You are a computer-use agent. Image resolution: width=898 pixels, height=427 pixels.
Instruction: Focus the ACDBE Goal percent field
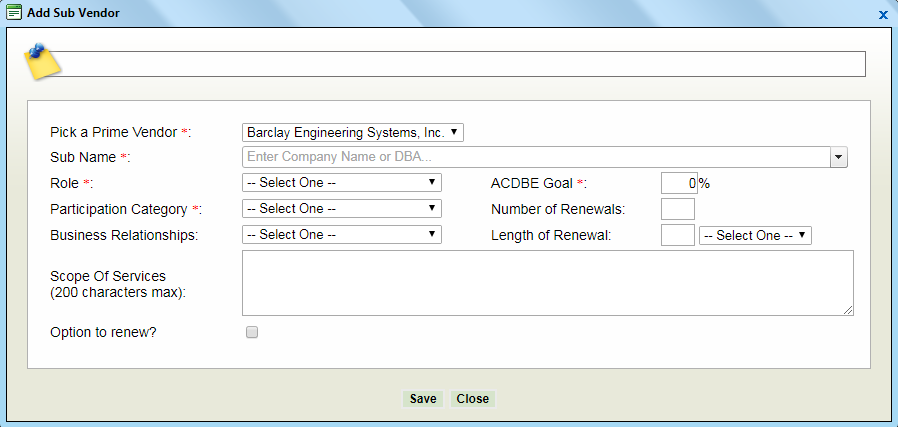[678, 183]
